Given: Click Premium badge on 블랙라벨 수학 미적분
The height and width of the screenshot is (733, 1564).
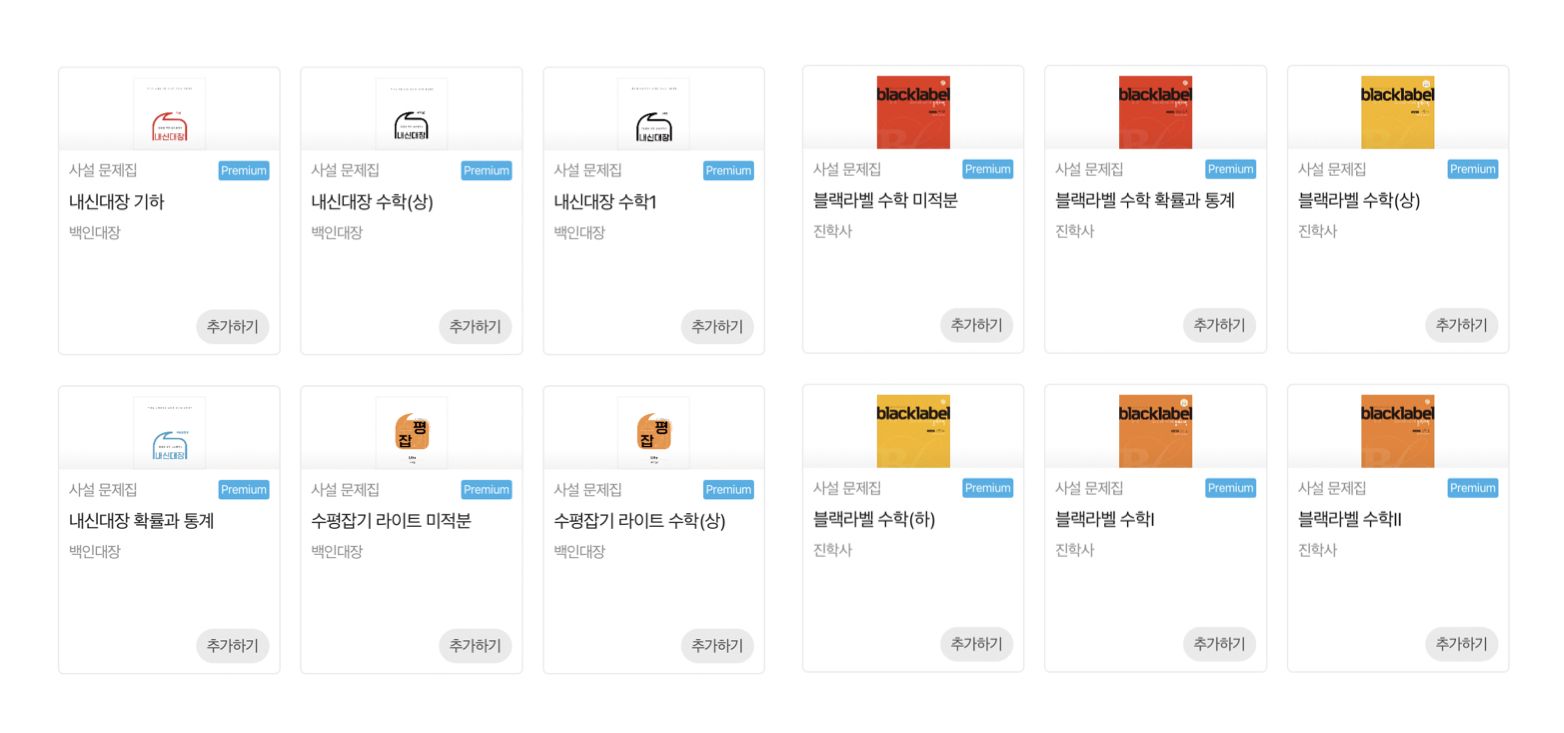Looking at the screenshot, I should point(988,169).
